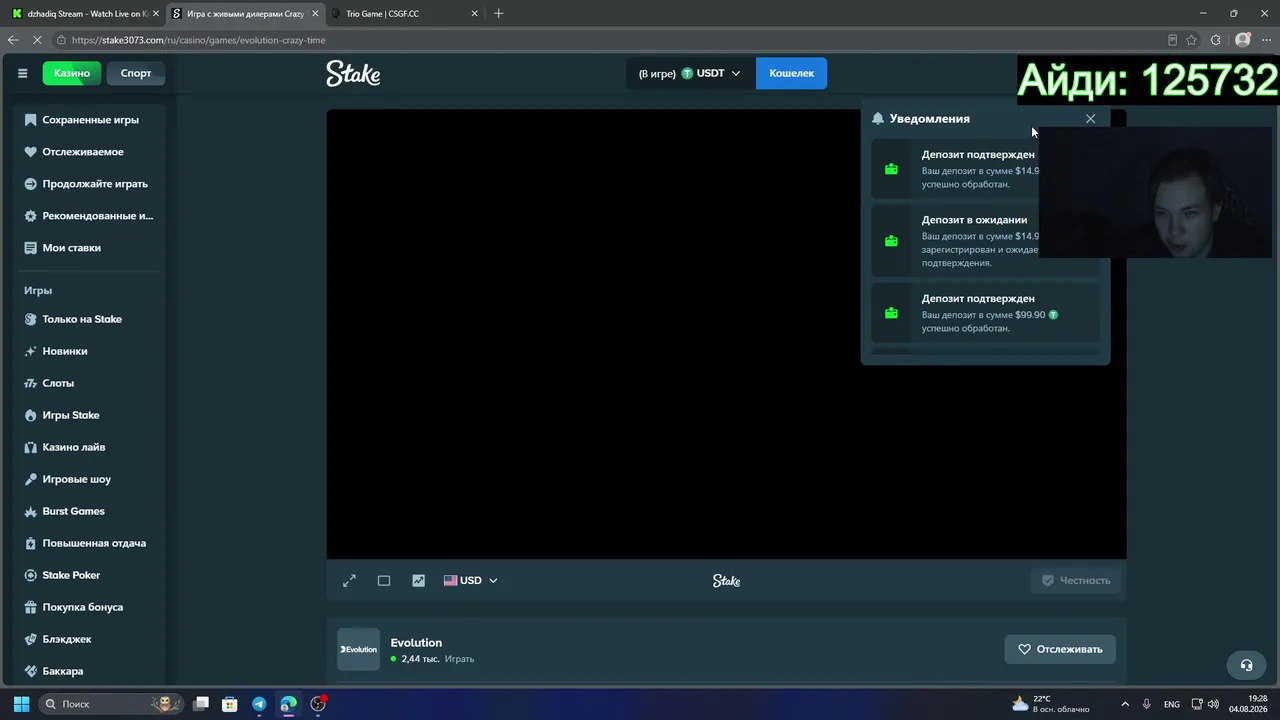The height and width of the screenshot is (720, 1280).
Task: Open live stats chart icon
Action: [418, 581]
